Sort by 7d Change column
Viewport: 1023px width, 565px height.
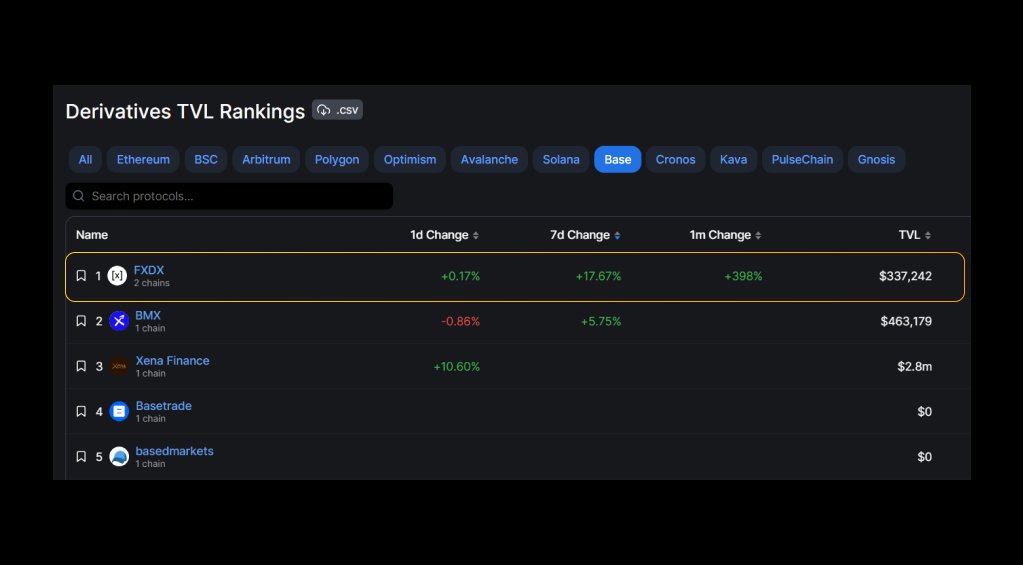[x=585, y=235]
